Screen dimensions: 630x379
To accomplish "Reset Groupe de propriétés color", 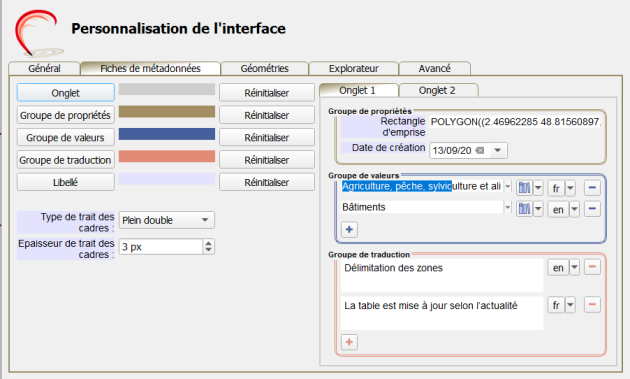I will point(267,115).
